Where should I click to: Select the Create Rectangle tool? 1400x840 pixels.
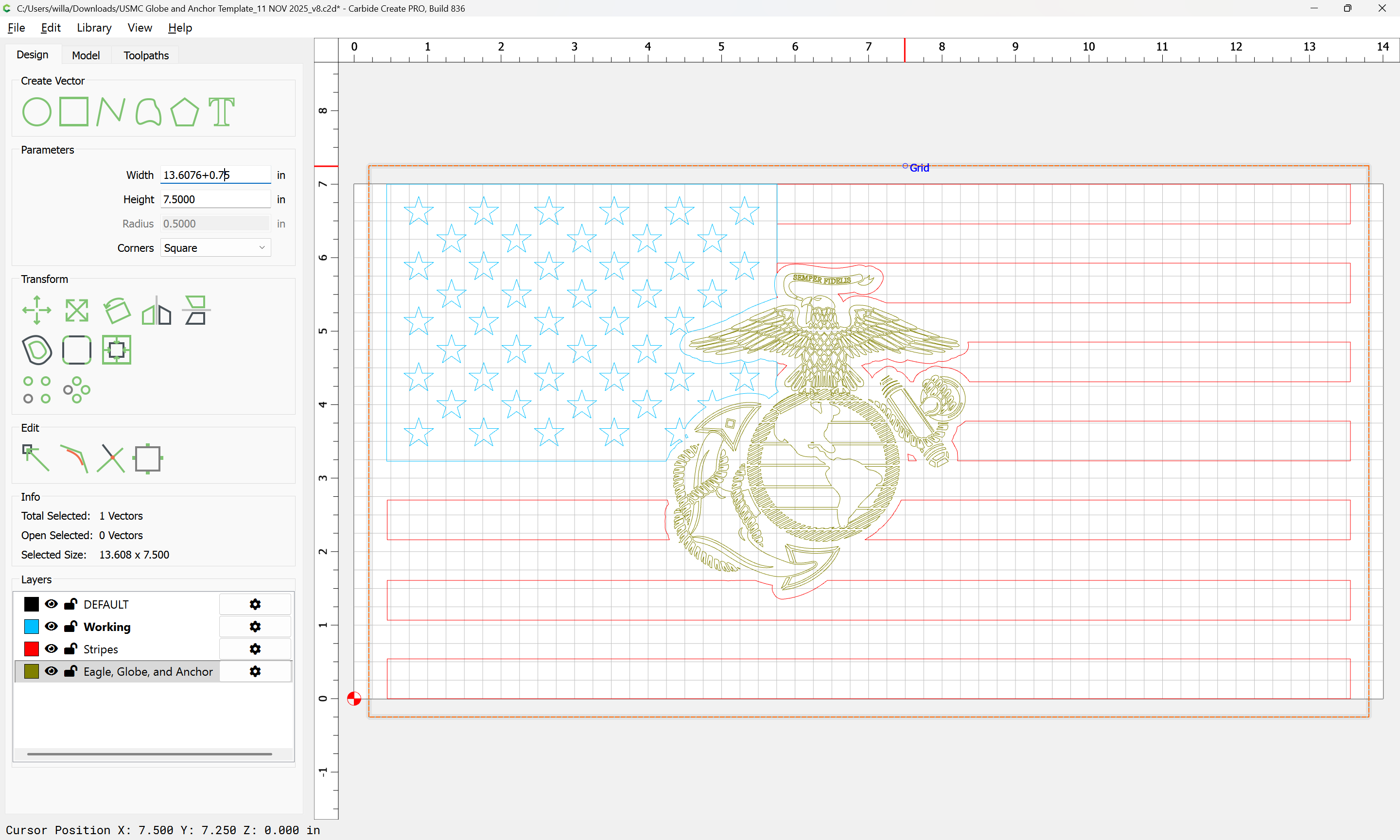74,111
